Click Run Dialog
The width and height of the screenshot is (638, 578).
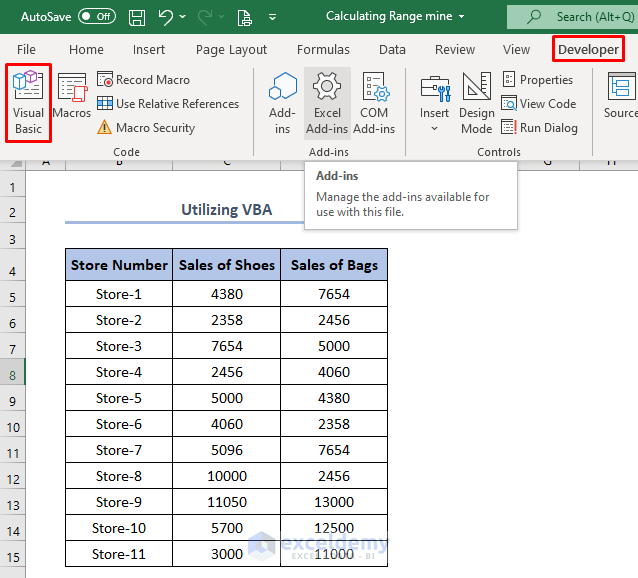(x=540, y=128)
